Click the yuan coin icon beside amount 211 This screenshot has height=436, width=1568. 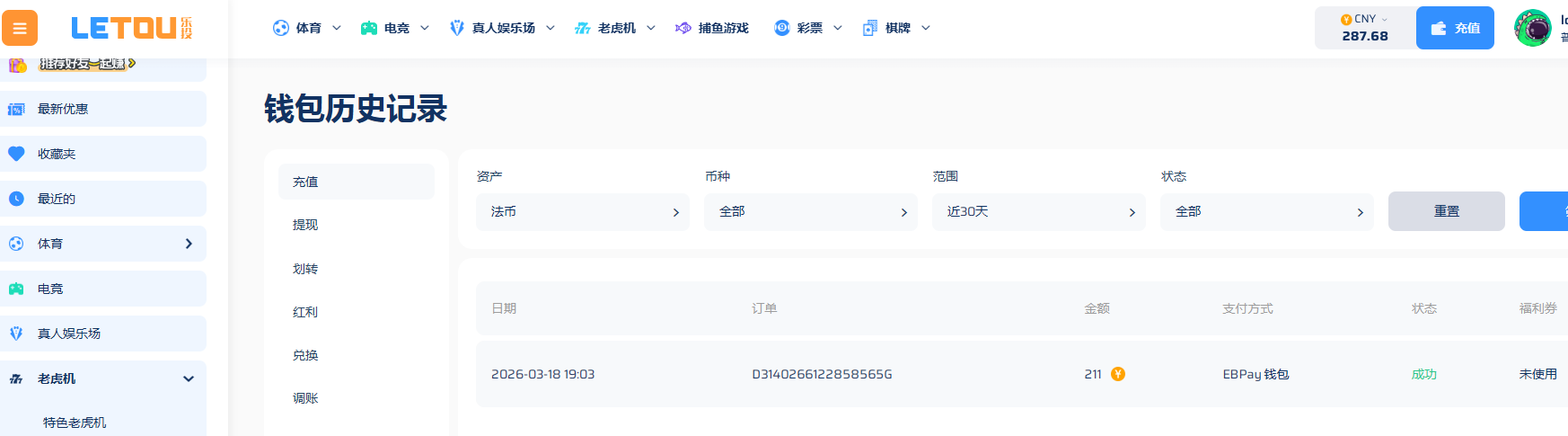point(1118,374)
